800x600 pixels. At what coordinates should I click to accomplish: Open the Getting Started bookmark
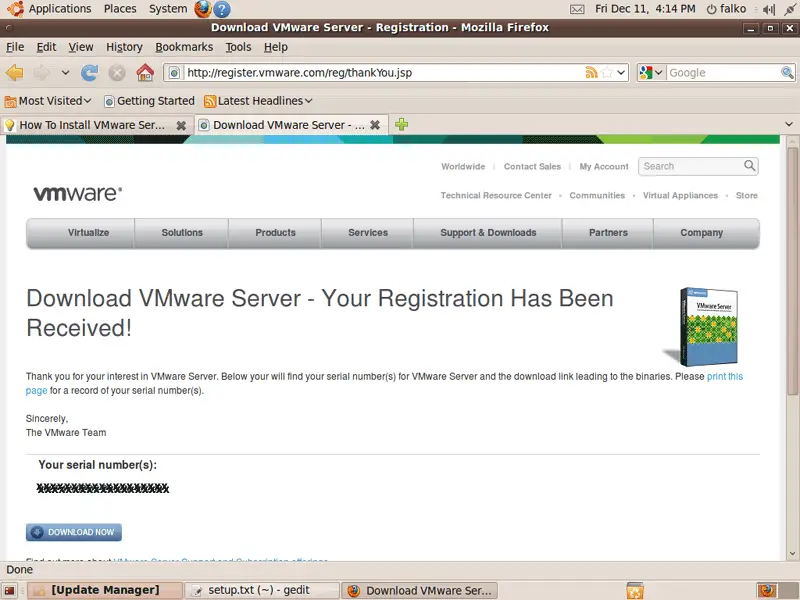tap(149, 101)
